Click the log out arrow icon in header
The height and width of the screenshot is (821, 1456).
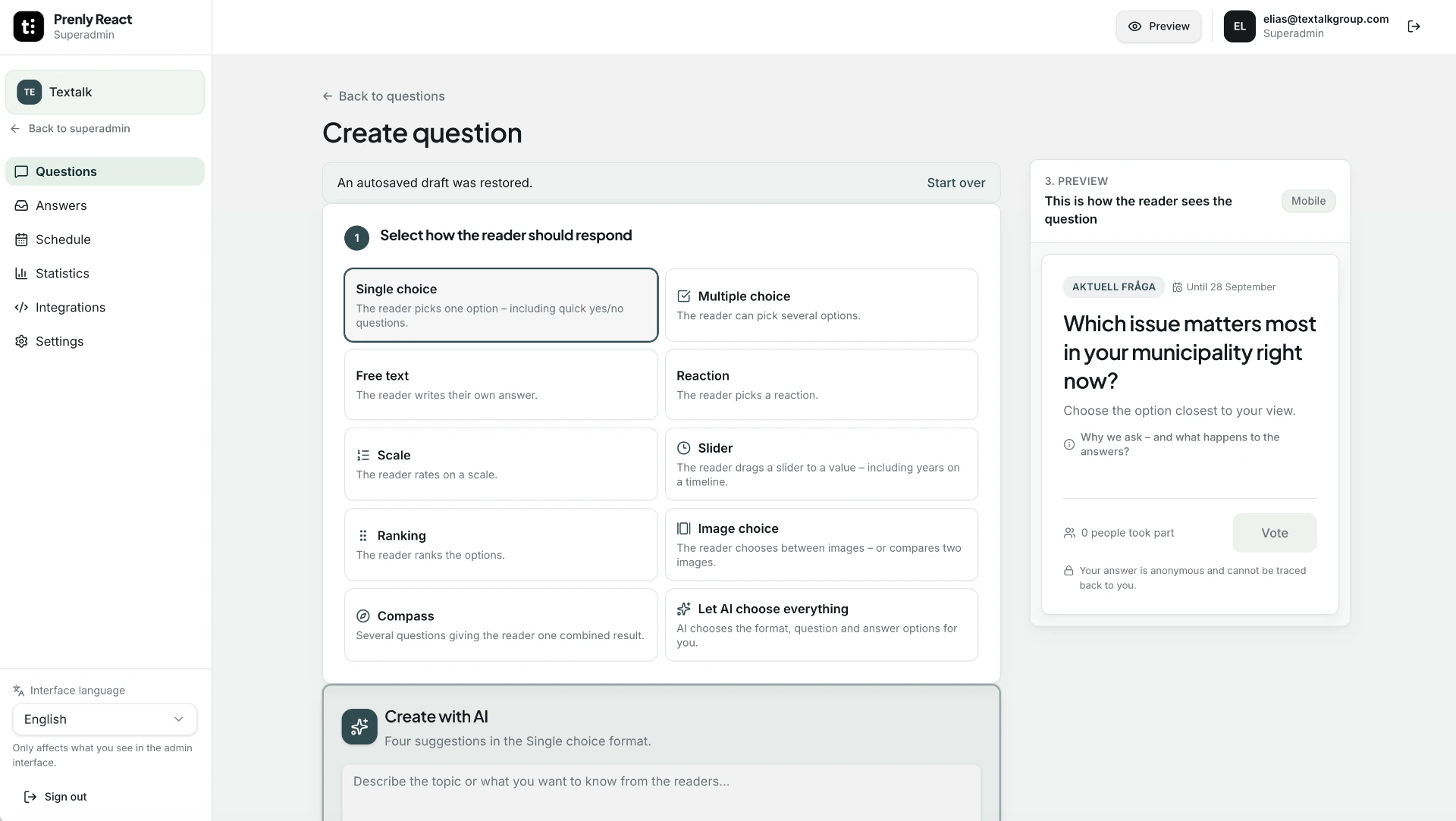(1414, 27)
